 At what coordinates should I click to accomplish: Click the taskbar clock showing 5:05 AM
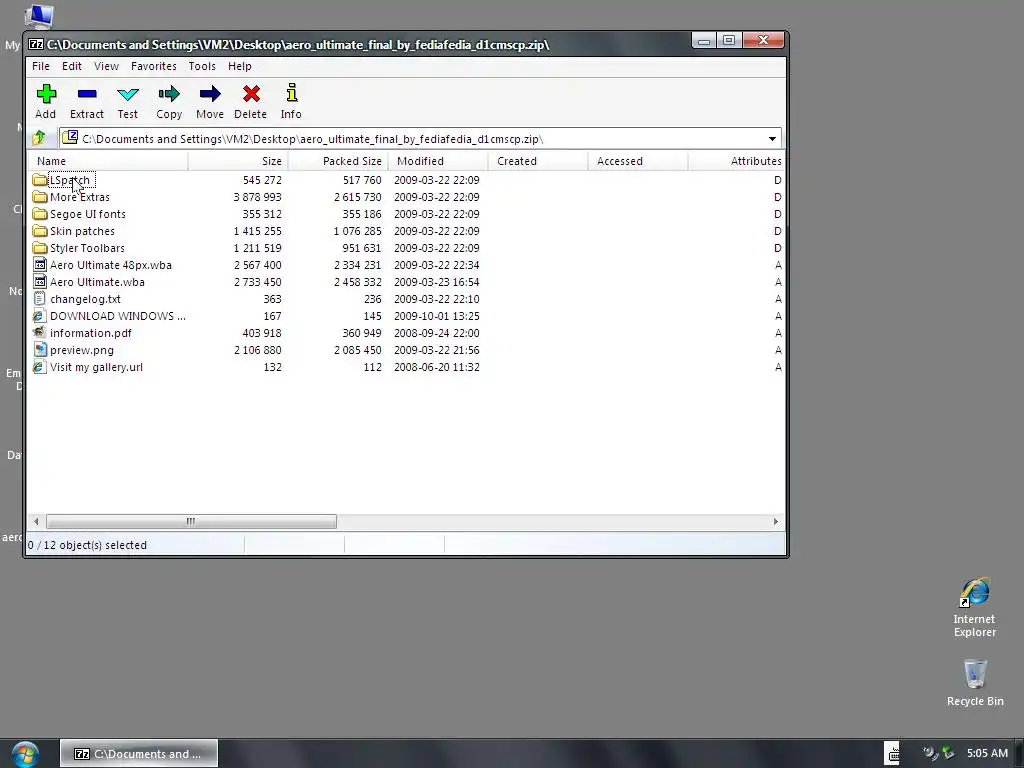pyautogui.click(x=987, y=753)
